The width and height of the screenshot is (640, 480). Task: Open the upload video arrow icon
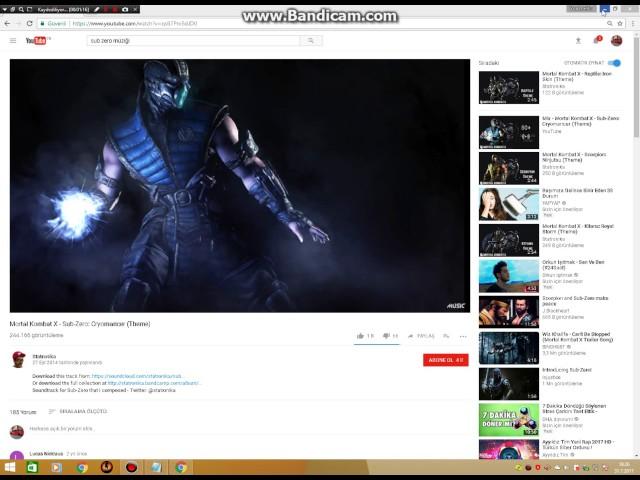(578, 40)
